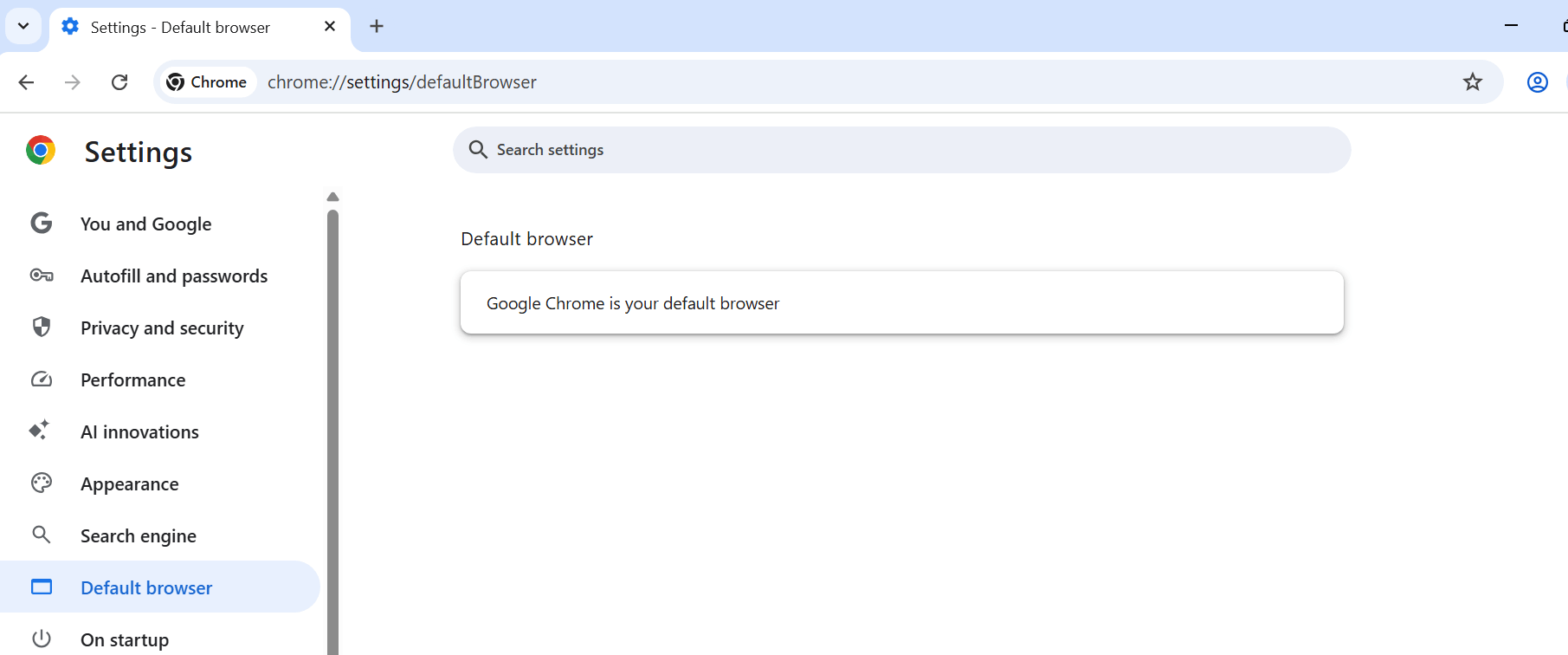The image size is (1568, 655).
Task: Click the address bar URL
Action: [x=402, y=82]
